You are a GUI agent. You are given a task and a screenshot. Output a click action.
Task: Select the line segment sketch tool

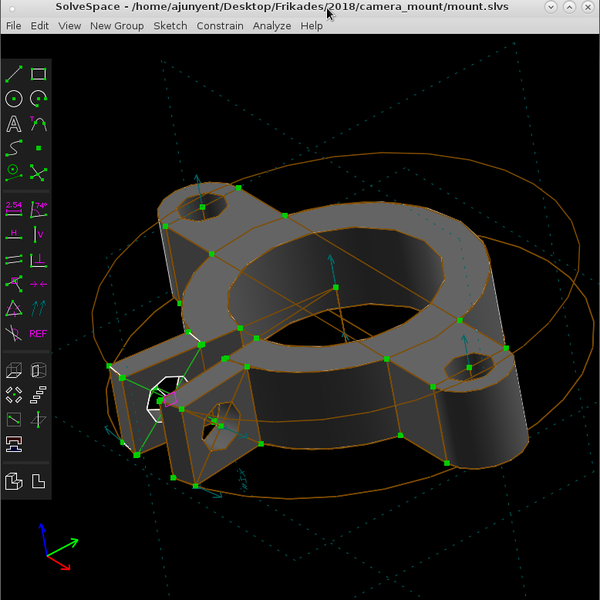click(x=14, y=74)
